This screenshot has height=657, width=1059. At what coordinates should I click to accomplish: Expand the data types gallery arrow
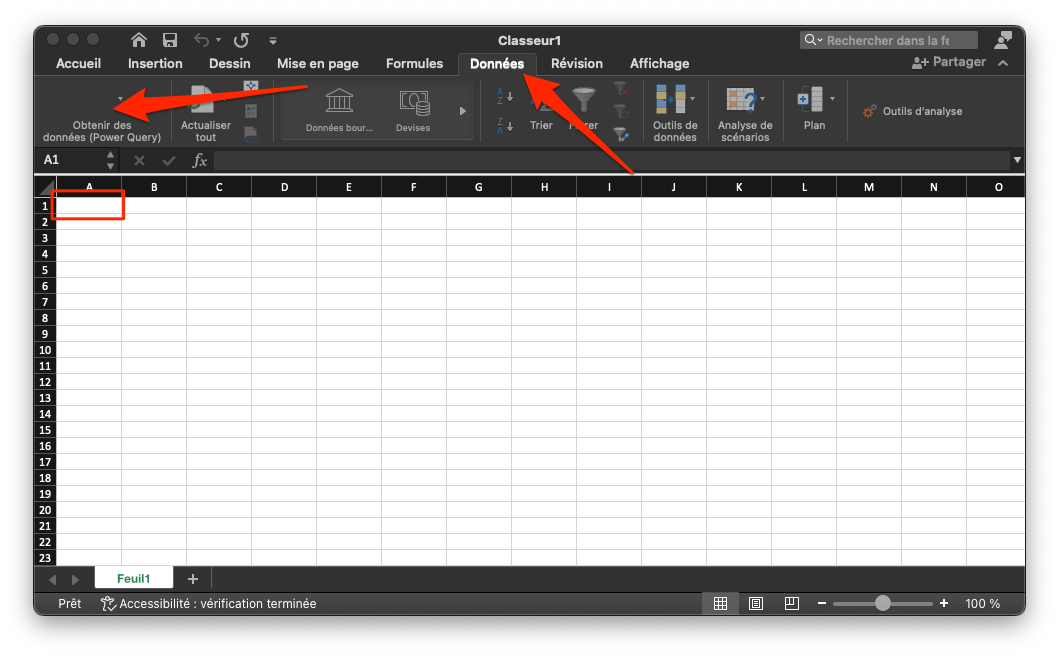click(463, 111)
